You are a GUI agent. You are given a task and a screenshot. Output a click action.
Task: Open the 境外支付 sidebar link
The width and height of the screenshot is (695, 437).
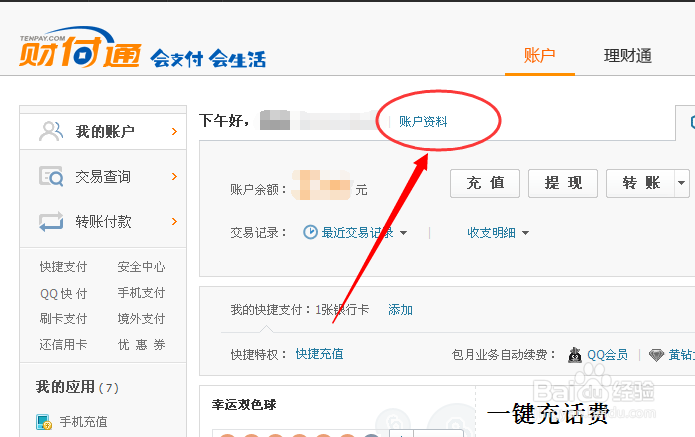[x=141, y=319]
